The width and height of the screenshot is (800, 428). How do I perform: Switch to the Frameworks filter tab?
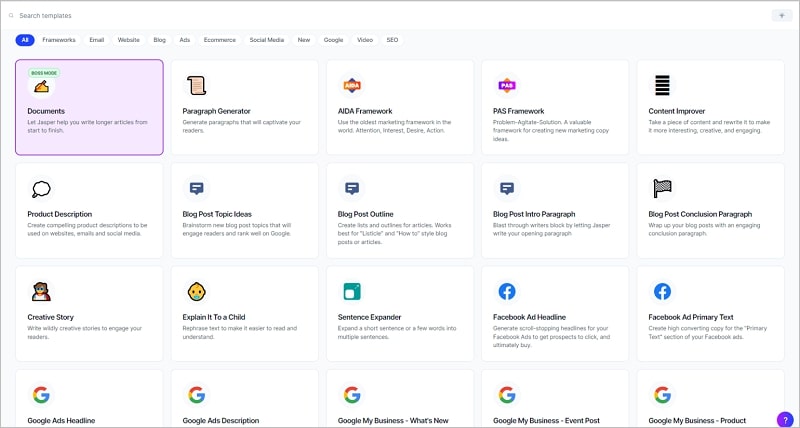59,40
